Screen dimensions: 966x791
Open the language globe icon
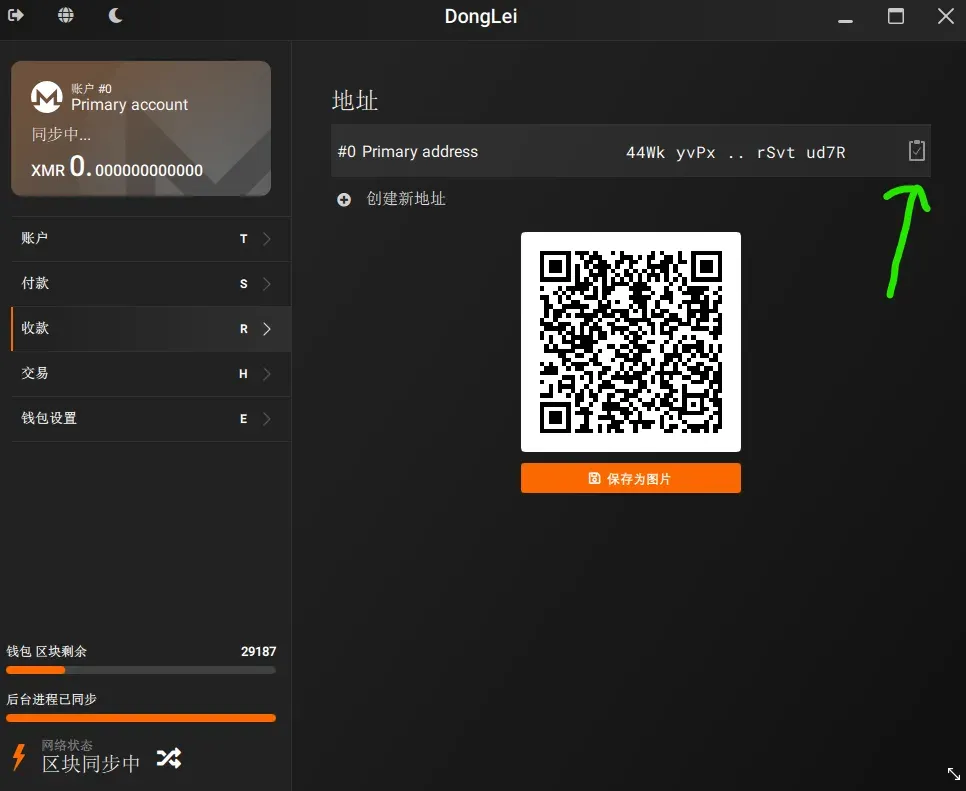66,15
